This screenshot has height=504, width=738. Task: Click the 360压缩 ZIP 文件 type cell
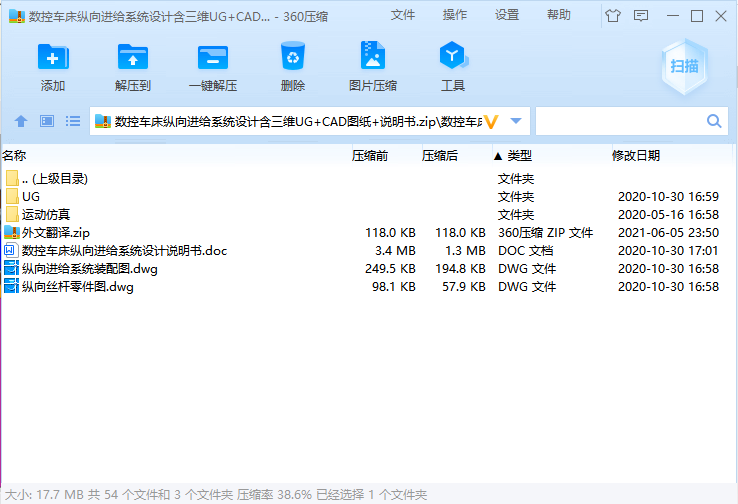click(545, 233)
